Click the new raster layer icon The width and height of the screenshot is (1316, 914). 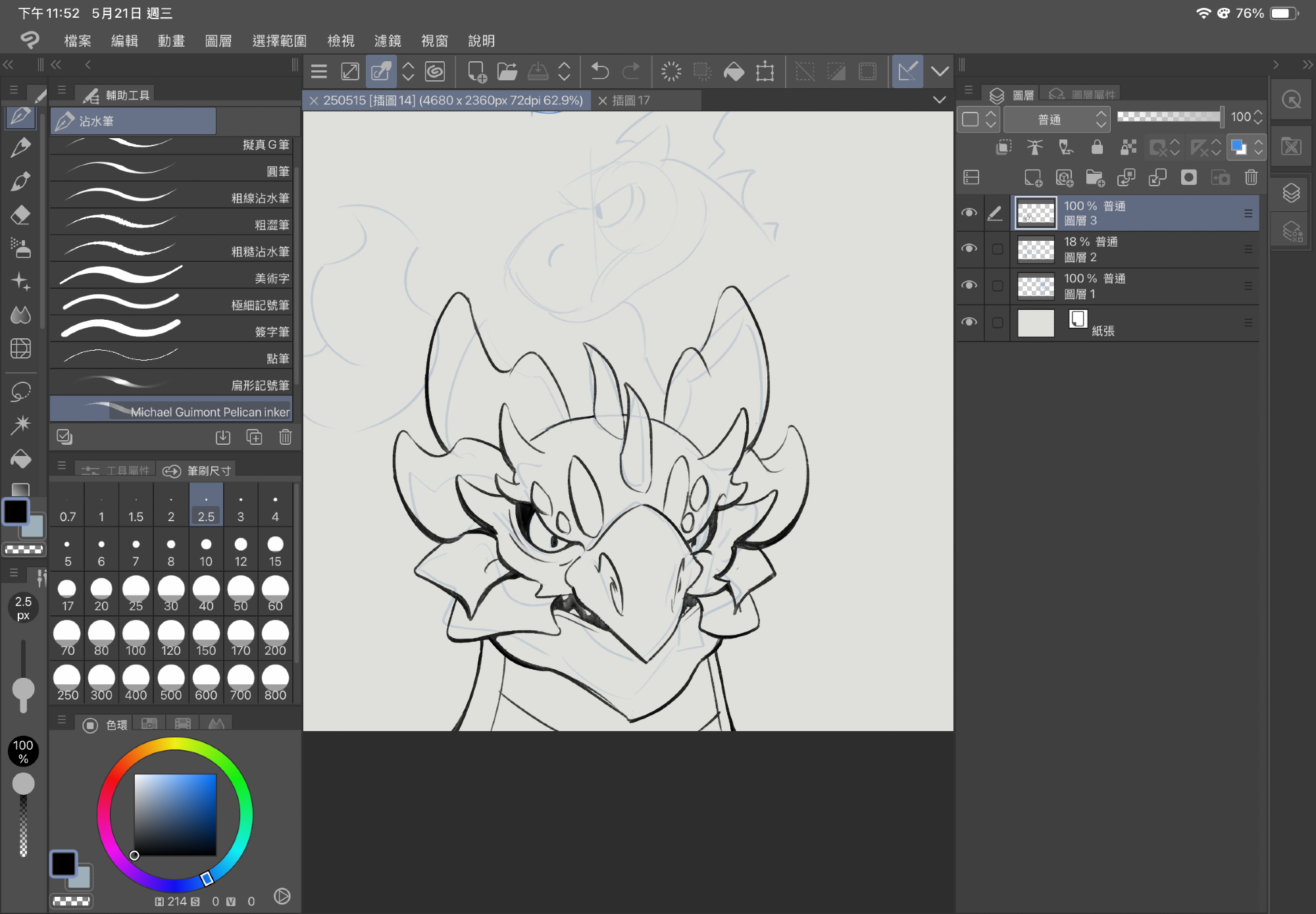pos(1033,178)
